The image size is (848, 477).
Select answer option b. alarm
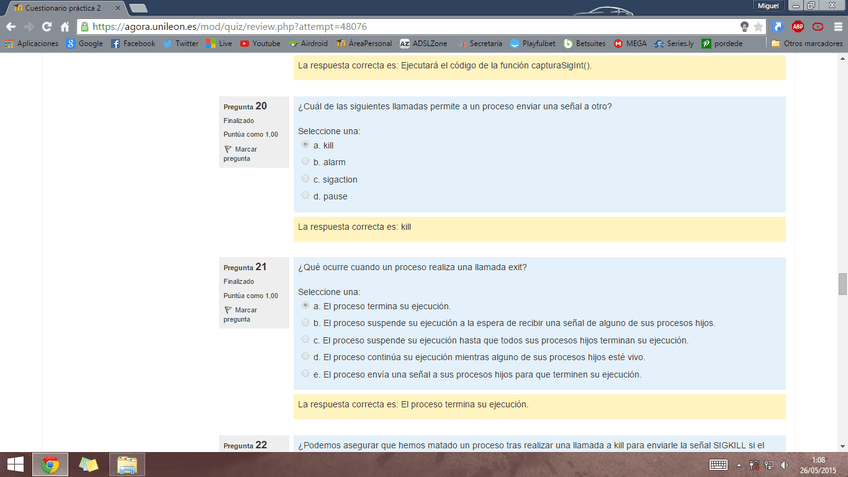[306, 161]
